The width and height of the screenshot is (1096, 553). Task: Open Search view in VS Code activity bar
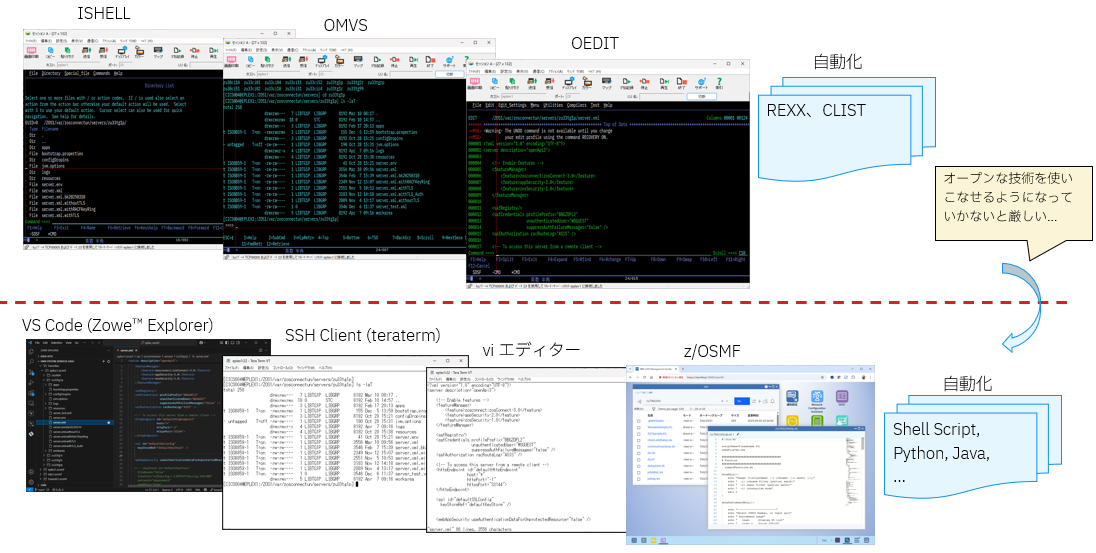tap(31, 361)
